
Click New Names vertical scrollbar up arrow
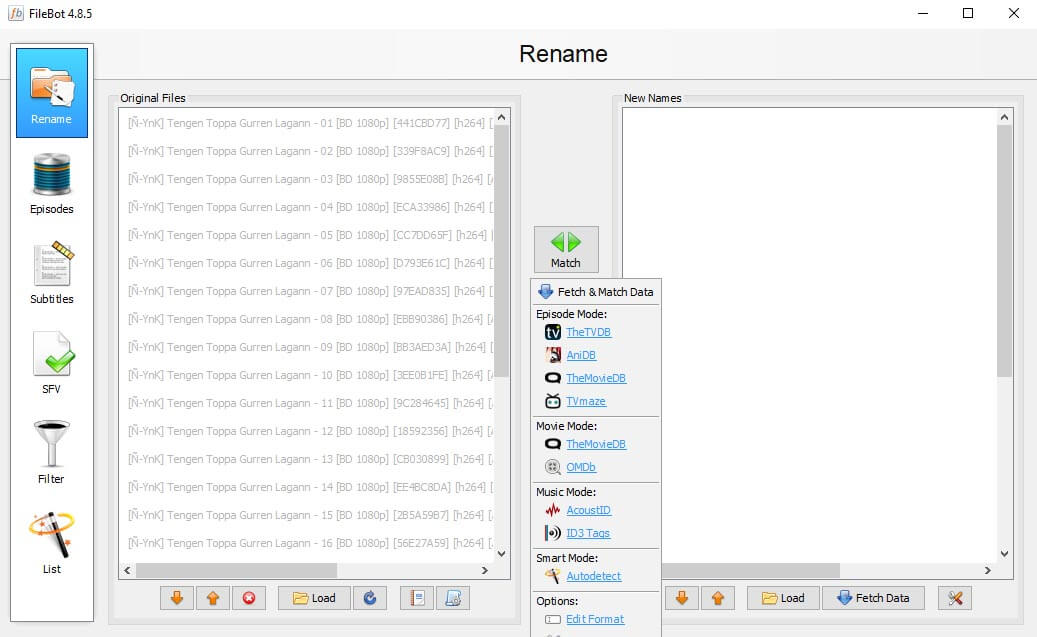1005,117
